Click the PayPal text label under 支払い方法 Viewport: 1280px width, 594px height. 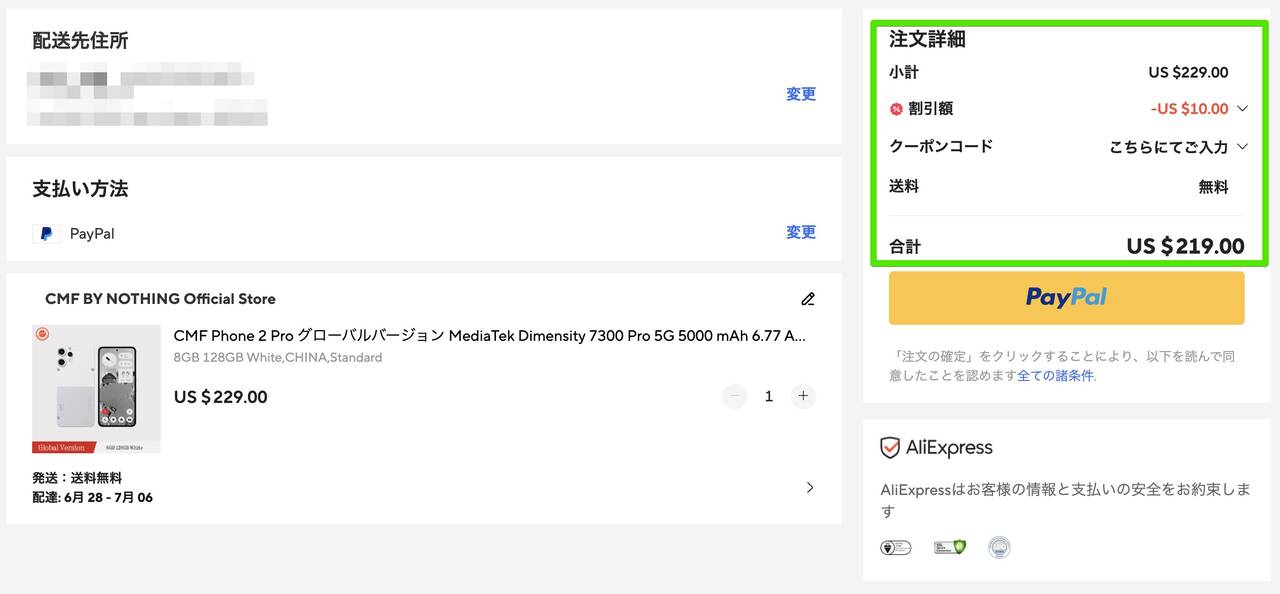click(92, 234)
